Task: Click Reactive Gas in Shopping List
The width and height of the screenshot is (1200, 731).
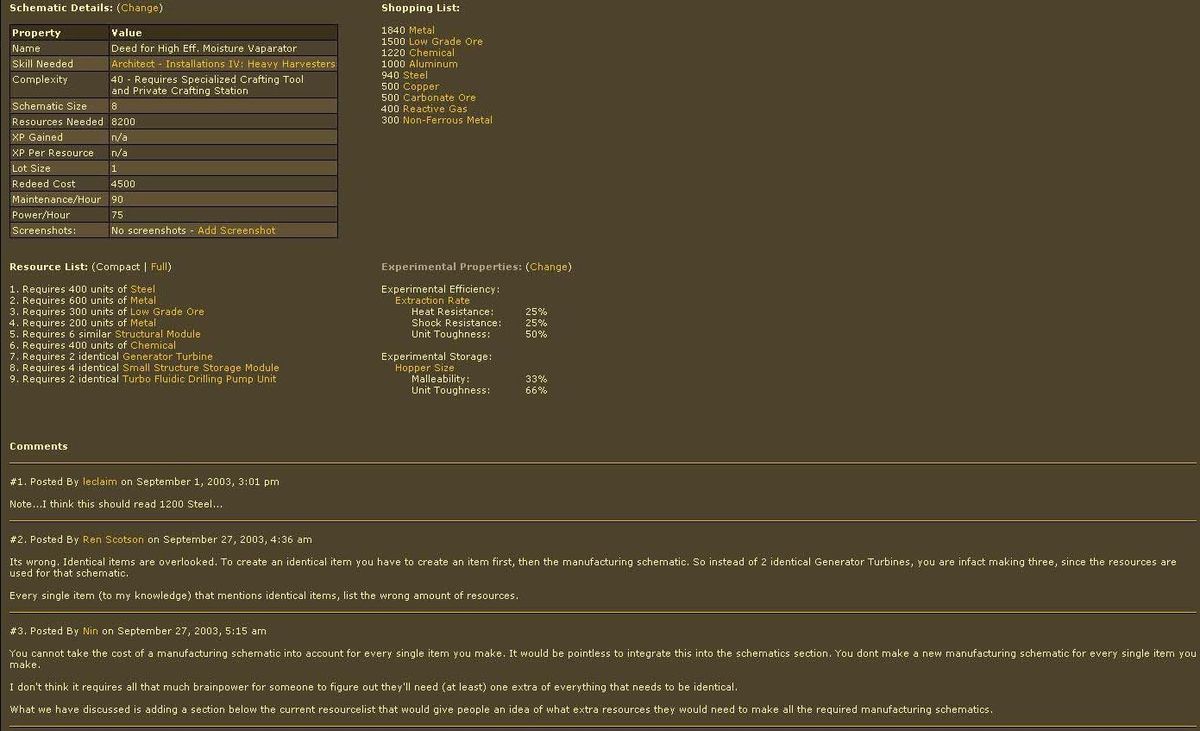Action: pyautogui.click(x=435, y=109)
